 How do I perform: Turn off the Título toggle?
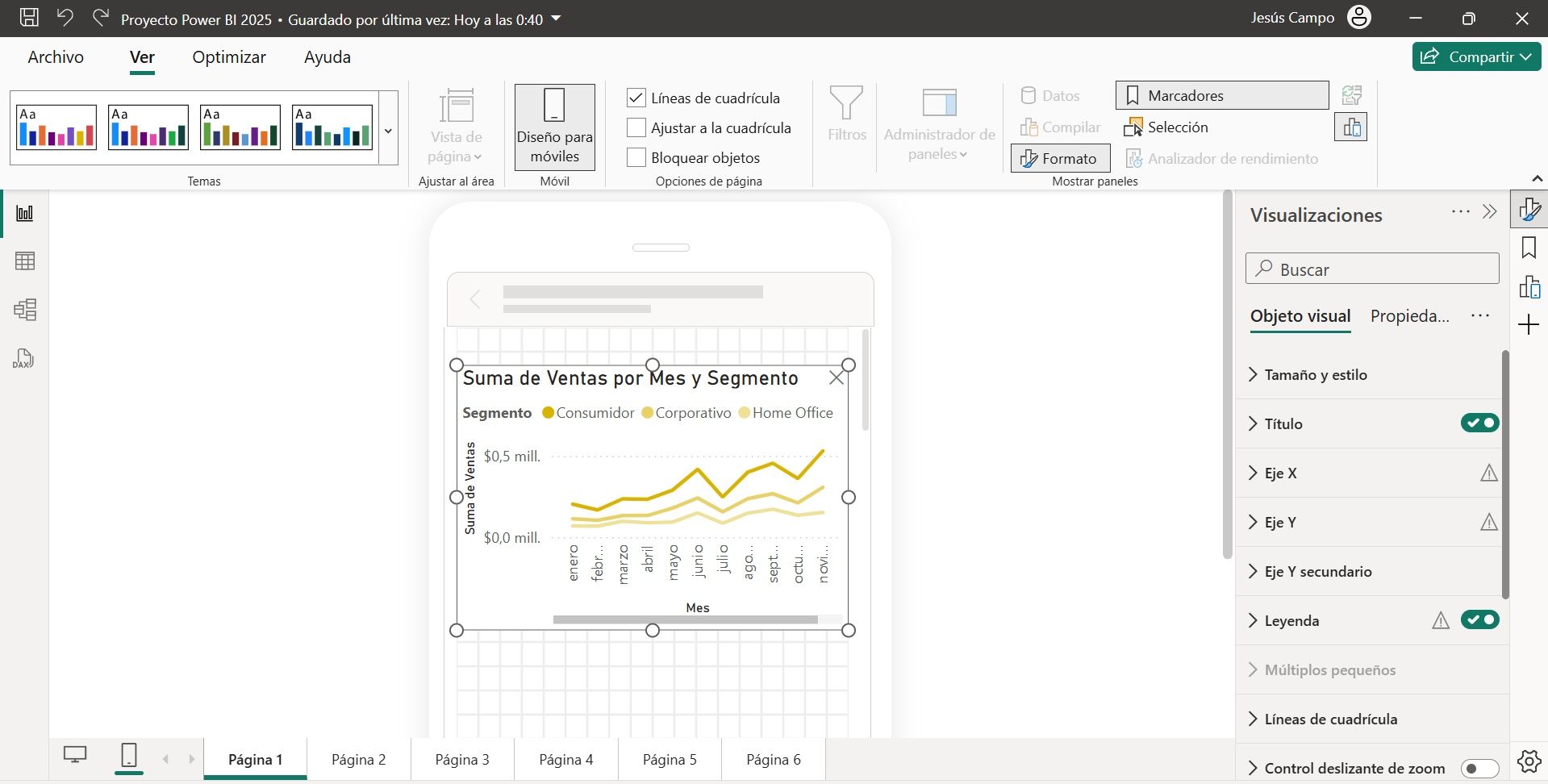click(1479, 423)
